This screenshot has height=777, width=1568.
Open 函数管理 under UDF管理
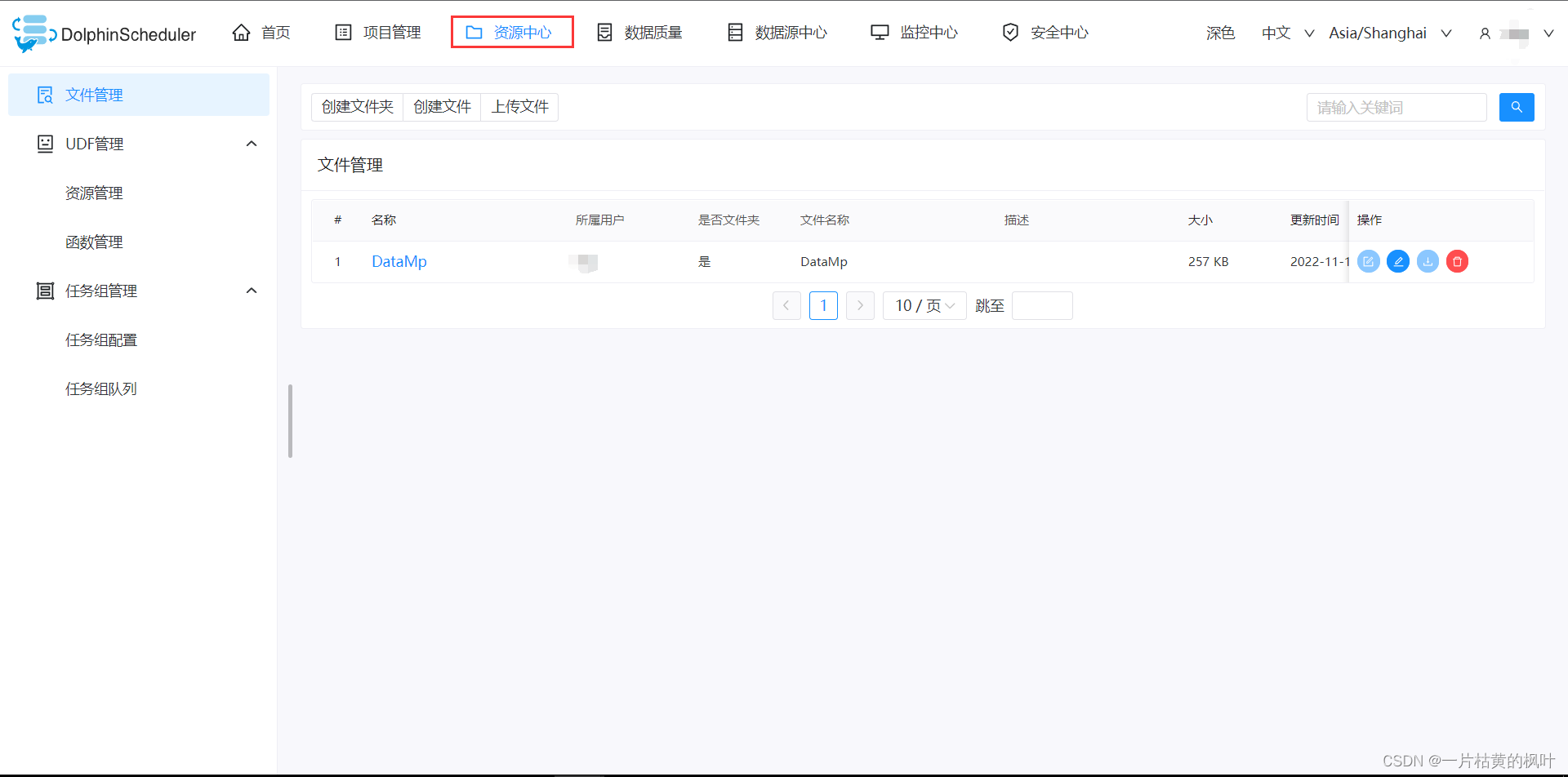point(94,242)
